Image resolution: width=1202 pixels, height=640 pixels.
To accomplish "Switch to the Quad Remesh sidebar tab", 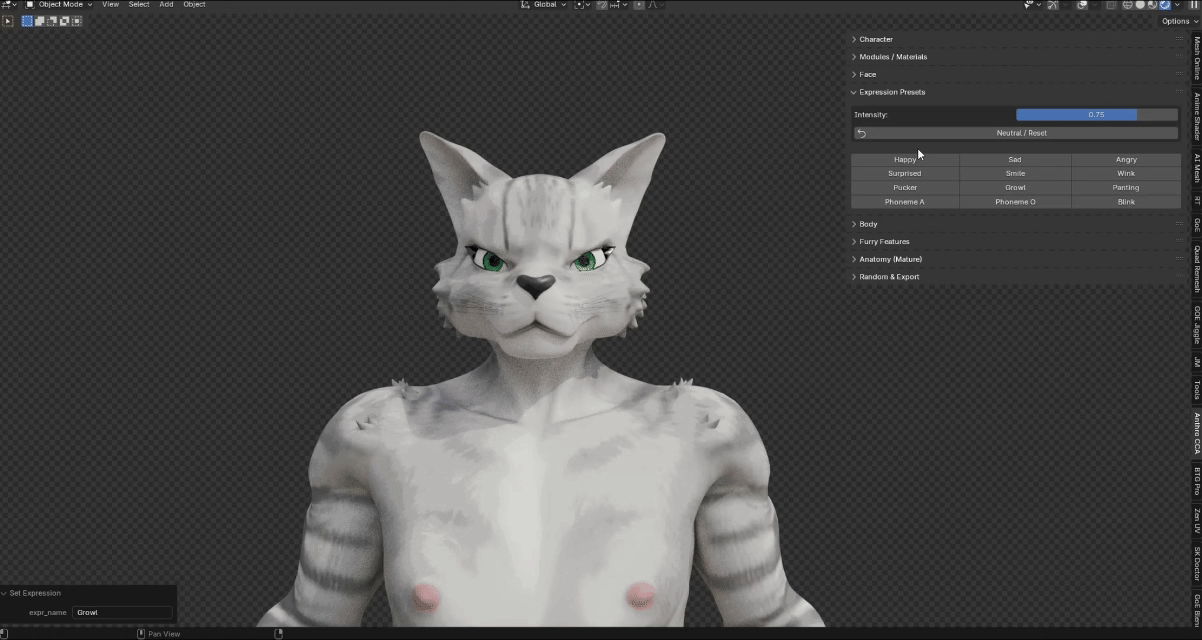I will tap(1196, 269).
